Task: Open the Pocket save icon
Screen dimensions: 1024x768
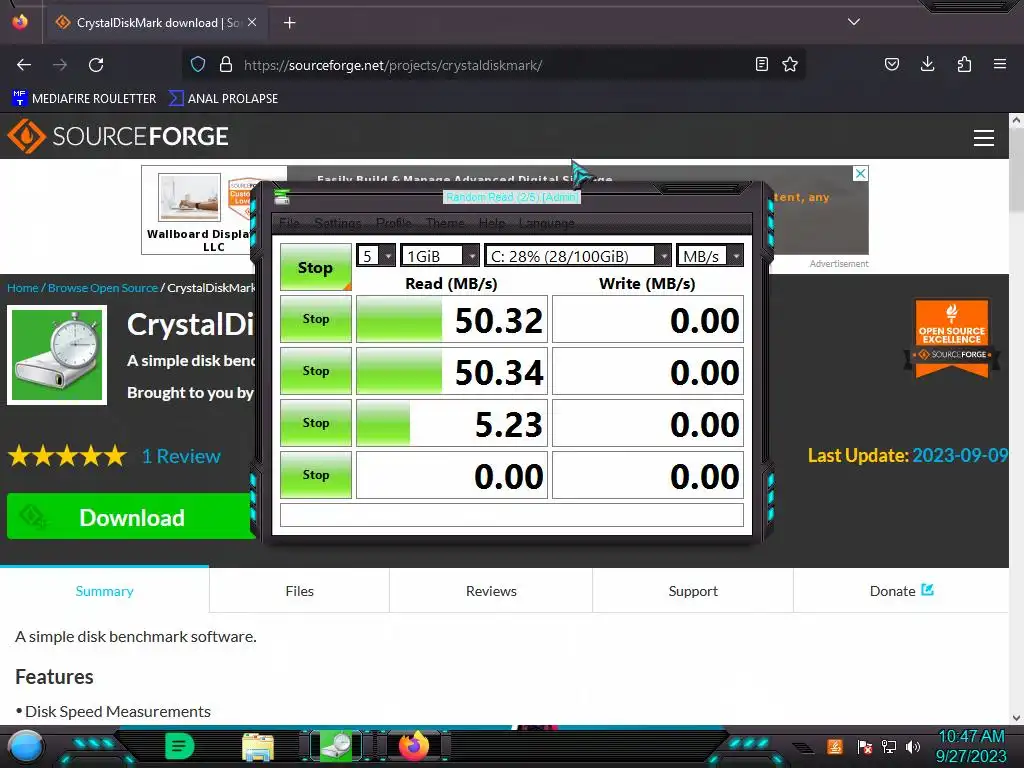Action: [891, 64]
